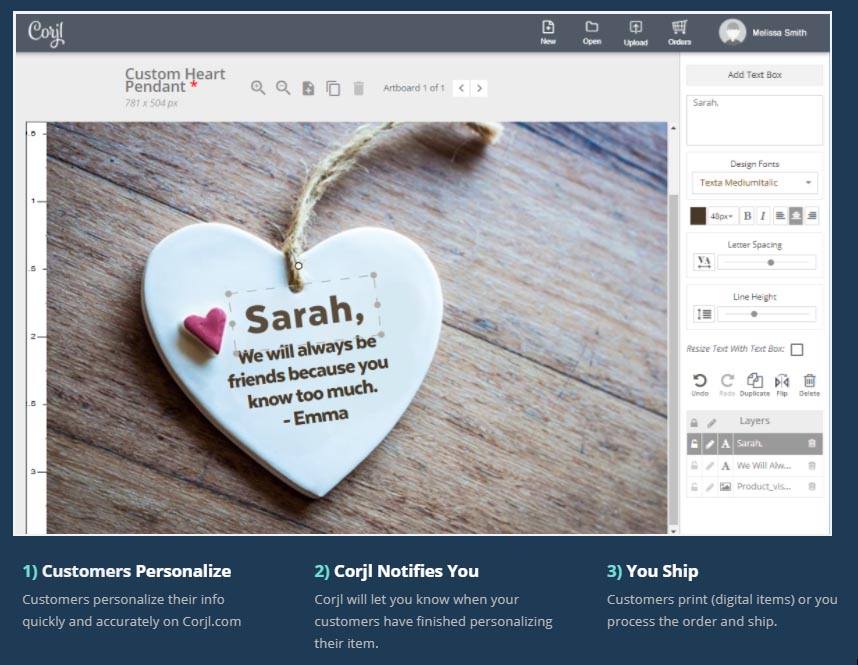Click the header lock icon in Layers
The height and width of the screenshot is (665, 858).
tap(694, 423)
